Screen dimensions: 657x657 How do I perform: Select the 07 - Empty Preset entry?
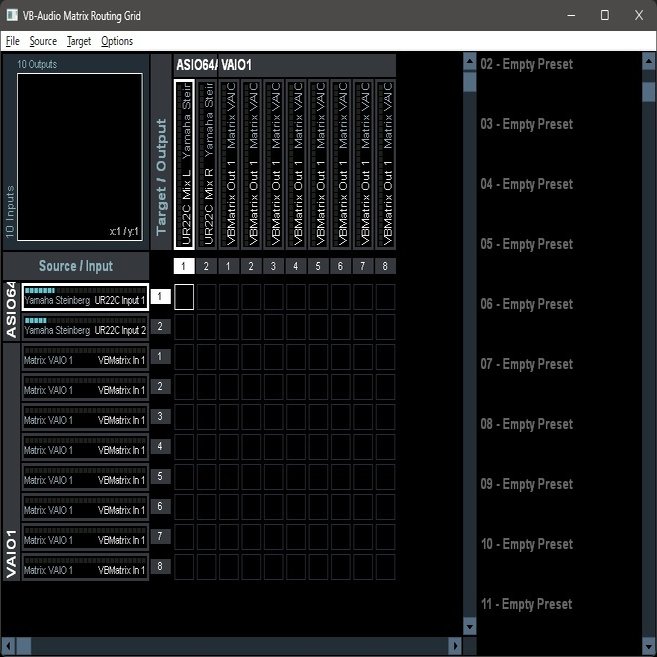(526, 364)
